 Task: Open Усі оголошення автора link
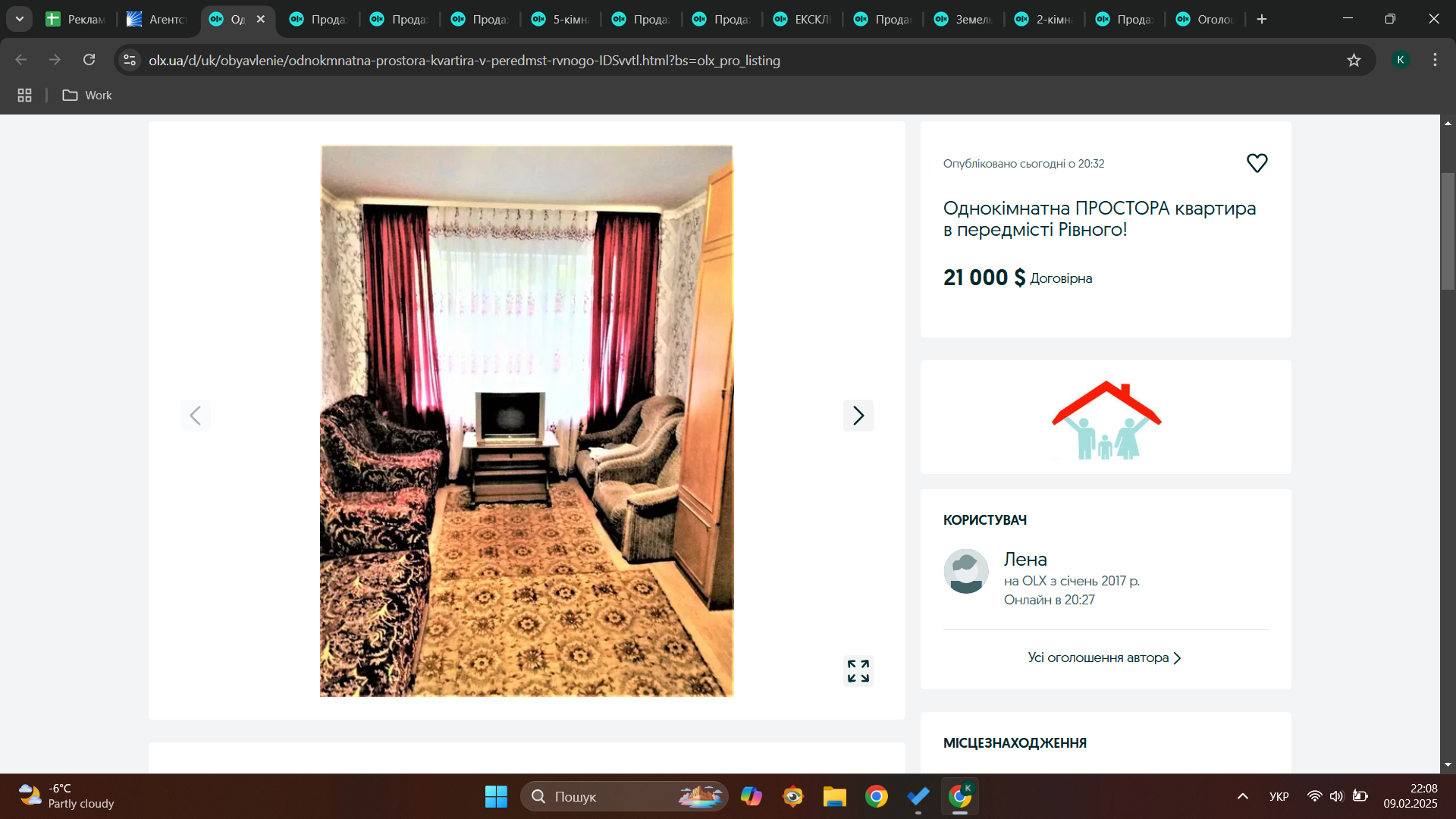coord(1104,657)
